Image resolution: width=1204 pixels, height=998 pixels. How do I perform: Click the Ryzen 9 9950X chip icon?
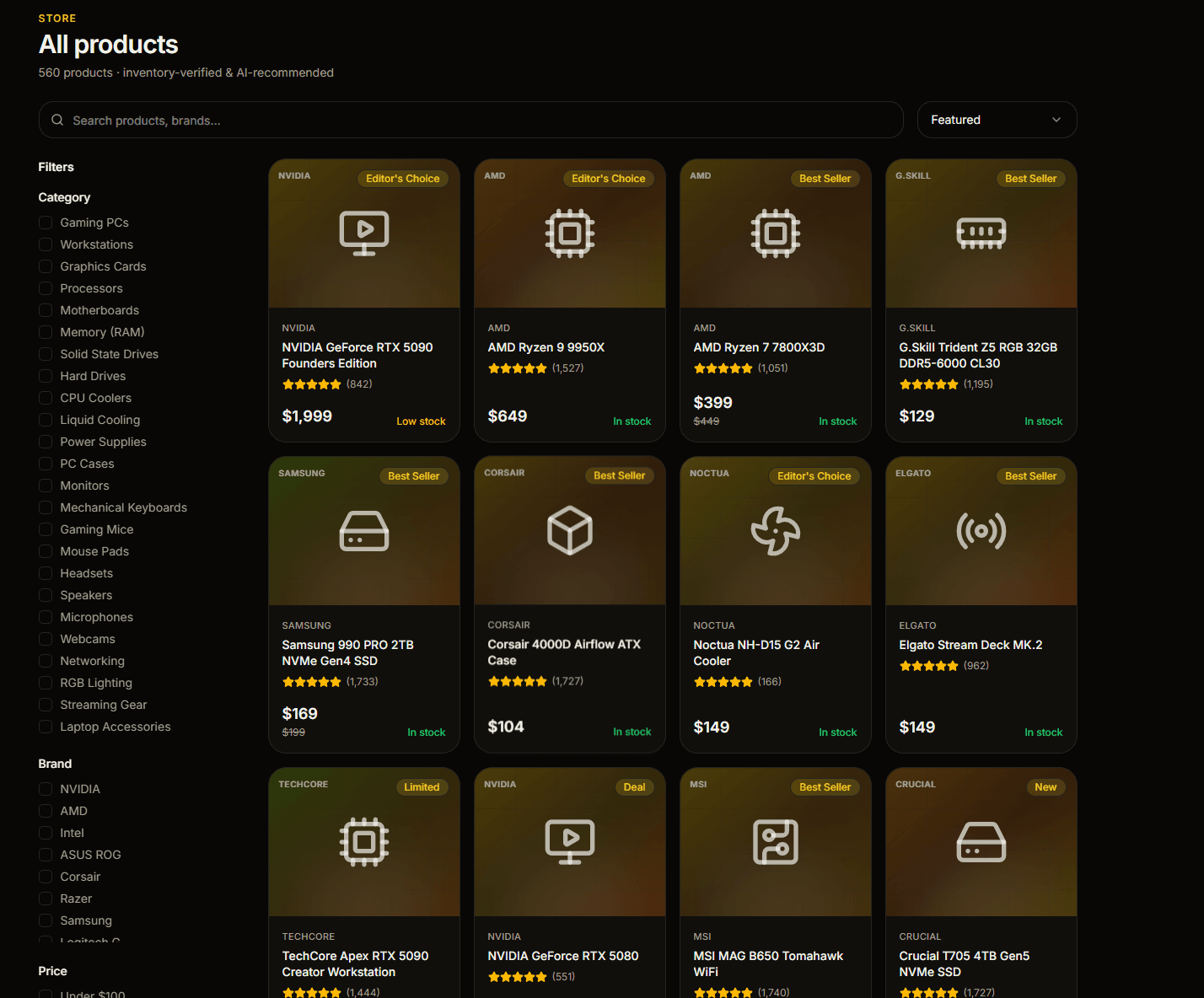pyautogui.click(x=570, y=233)
